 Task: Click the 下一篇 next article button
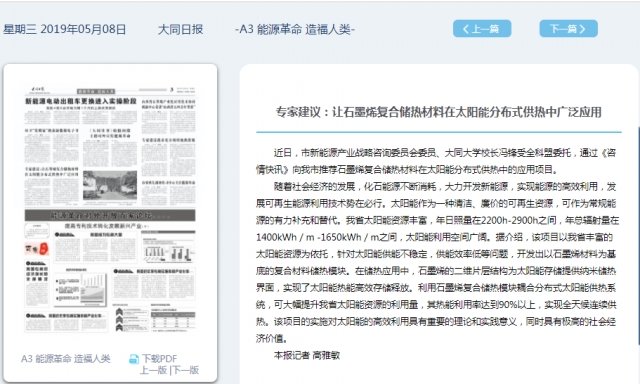click(568, 29)
